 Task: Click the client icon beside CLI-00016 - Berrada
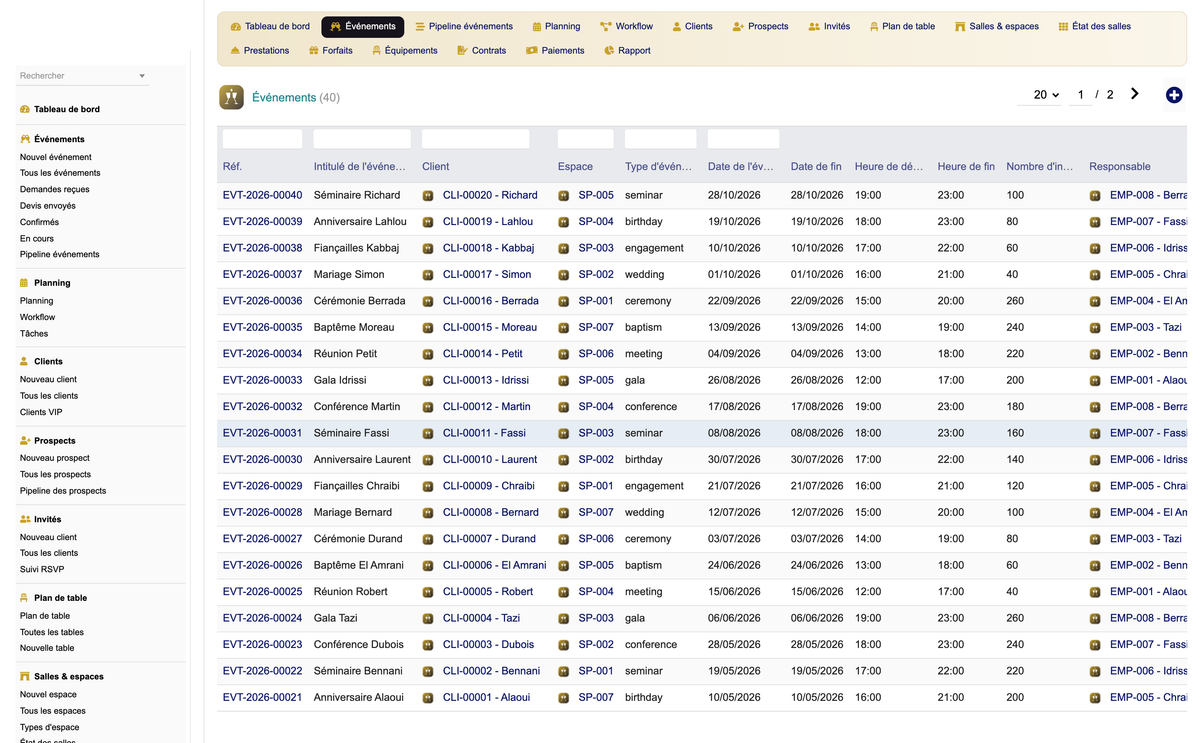pyautogui.click(x=428, y=301)
